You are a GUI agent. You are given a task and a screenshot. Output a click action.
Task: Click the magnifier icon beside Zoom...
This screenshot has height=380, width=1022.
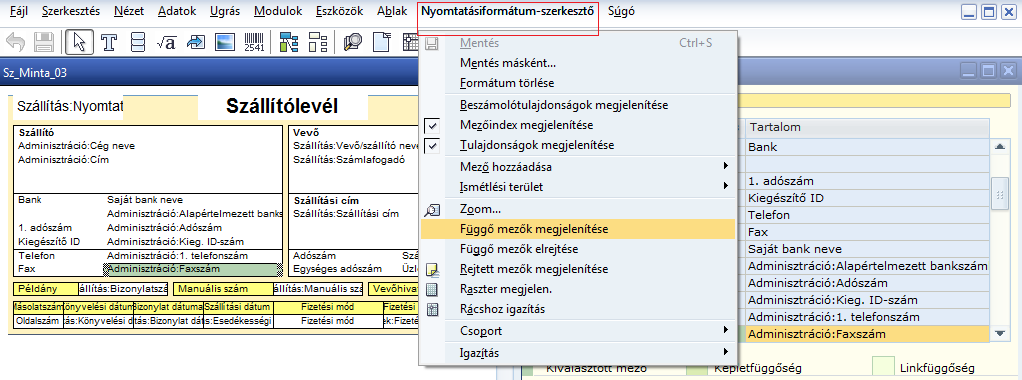tap(432, 210)
